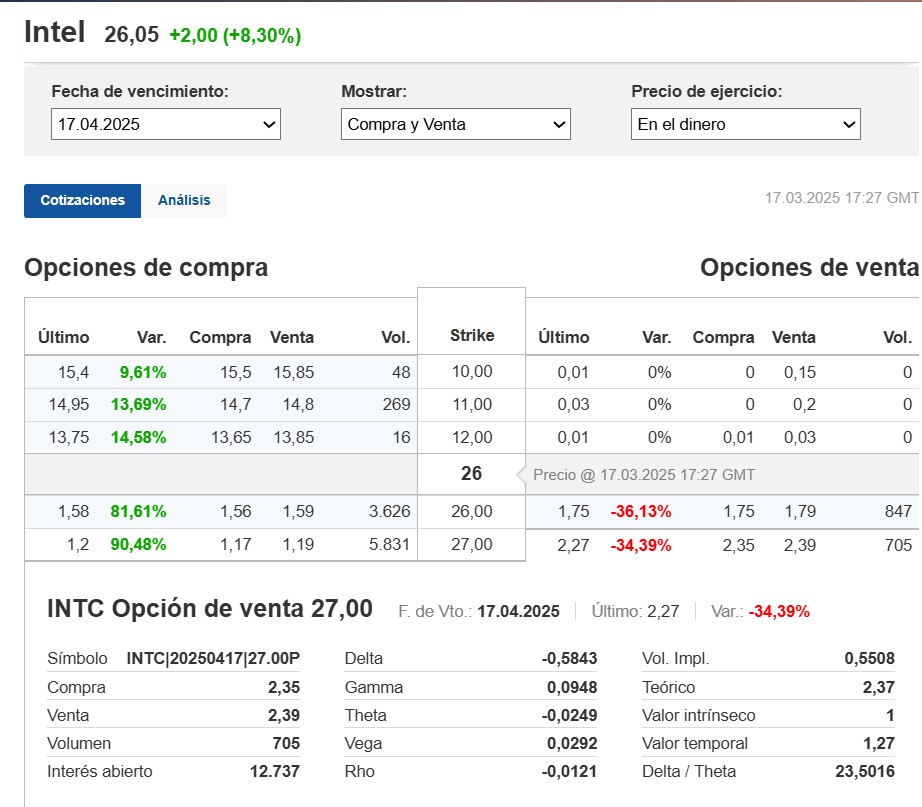Click the put last price 2,27 in the table
The width and height of the screenshot is (922, 807).
click(573, 545)
